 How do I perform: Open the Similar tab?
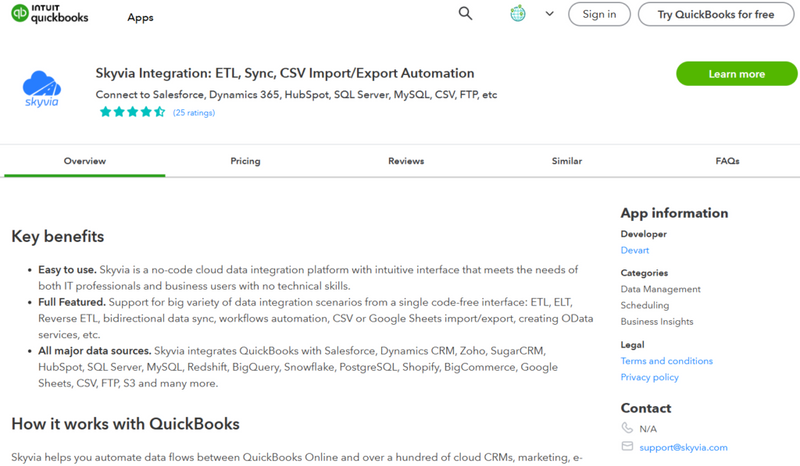(x=567, y=161)
